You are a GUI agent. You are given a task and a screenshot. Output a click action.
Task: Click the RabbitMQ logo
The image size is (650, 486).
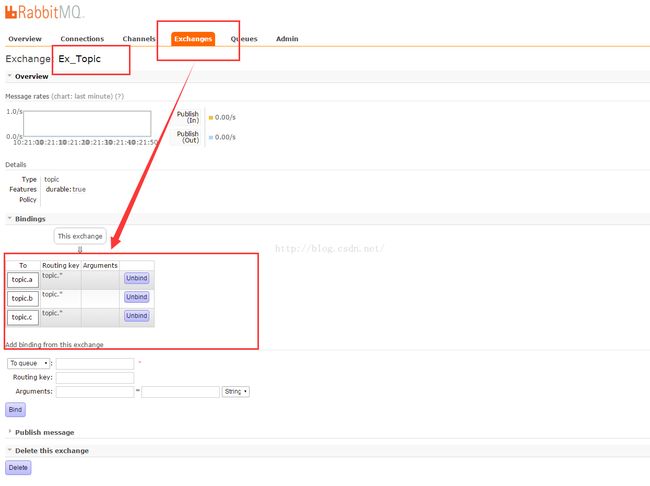tap(44, 12)
